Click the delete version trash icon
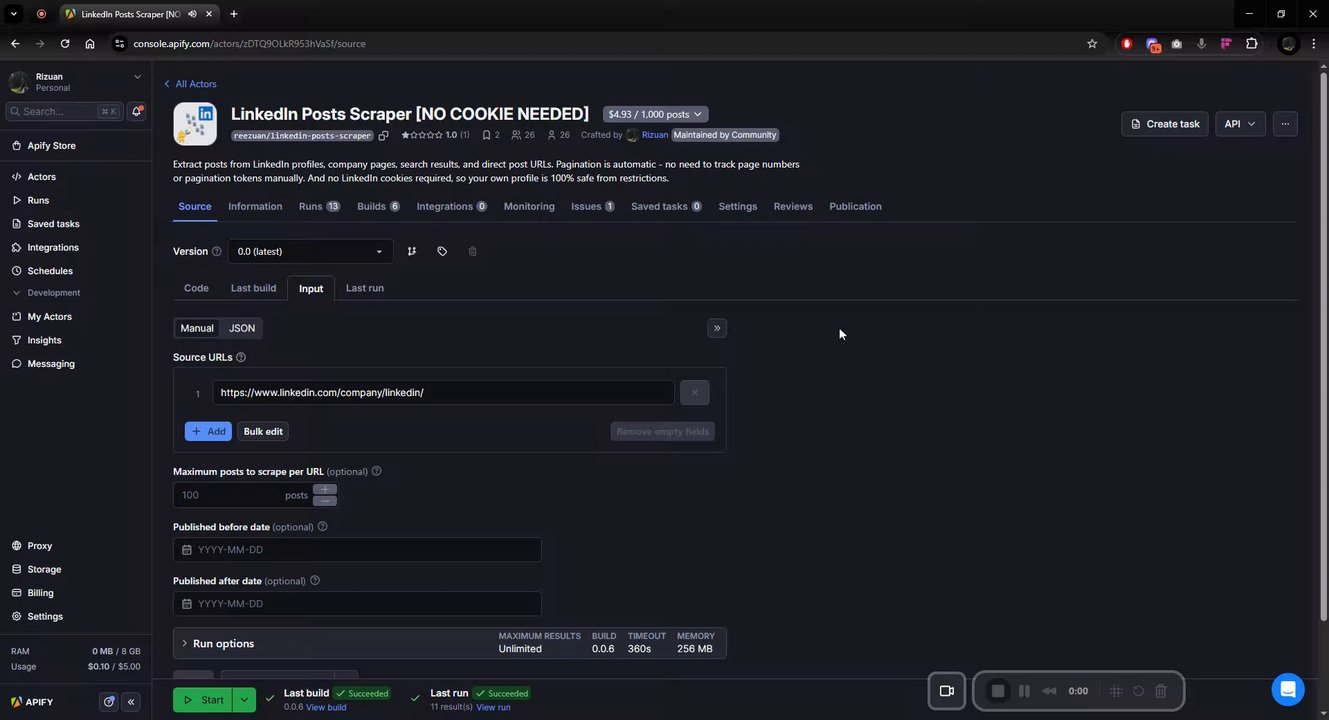 [x=472, y=251]
